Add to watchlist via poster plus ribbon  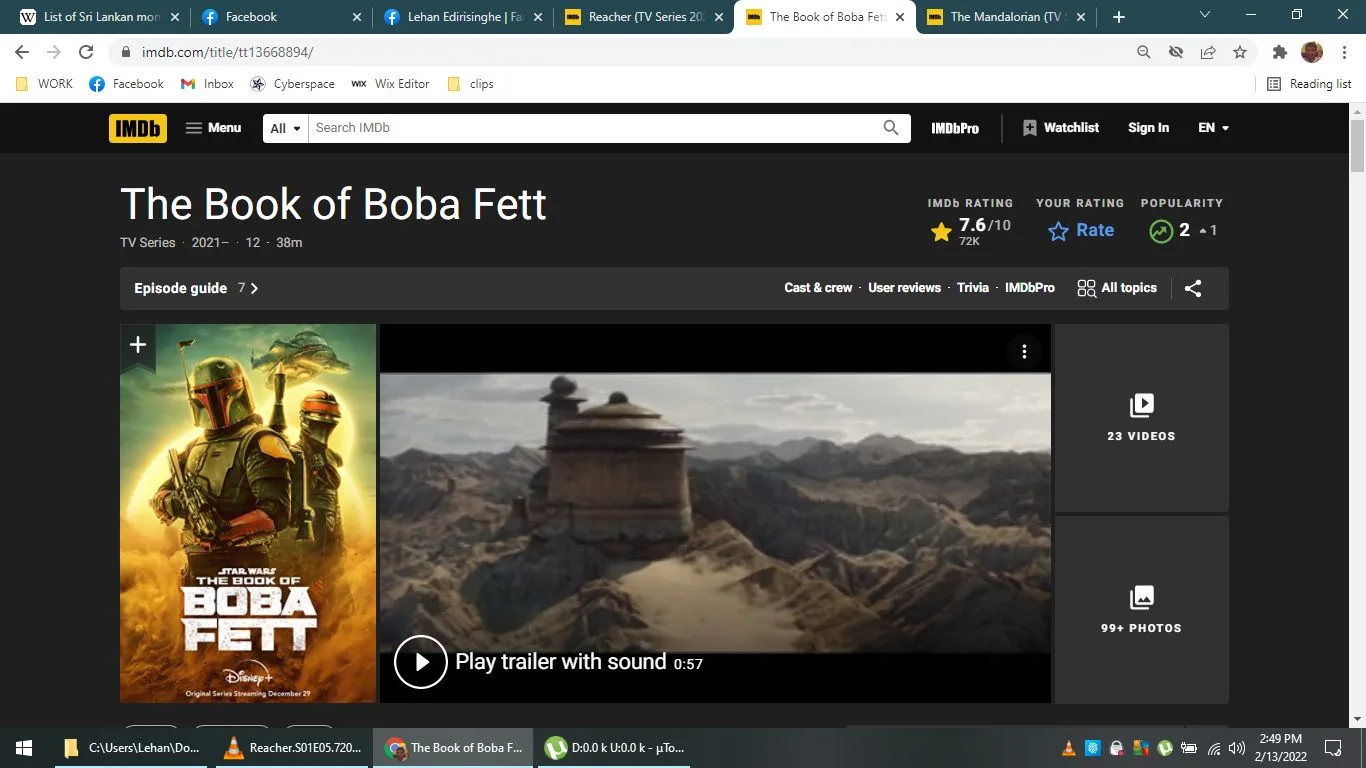[x=138, y=346]
